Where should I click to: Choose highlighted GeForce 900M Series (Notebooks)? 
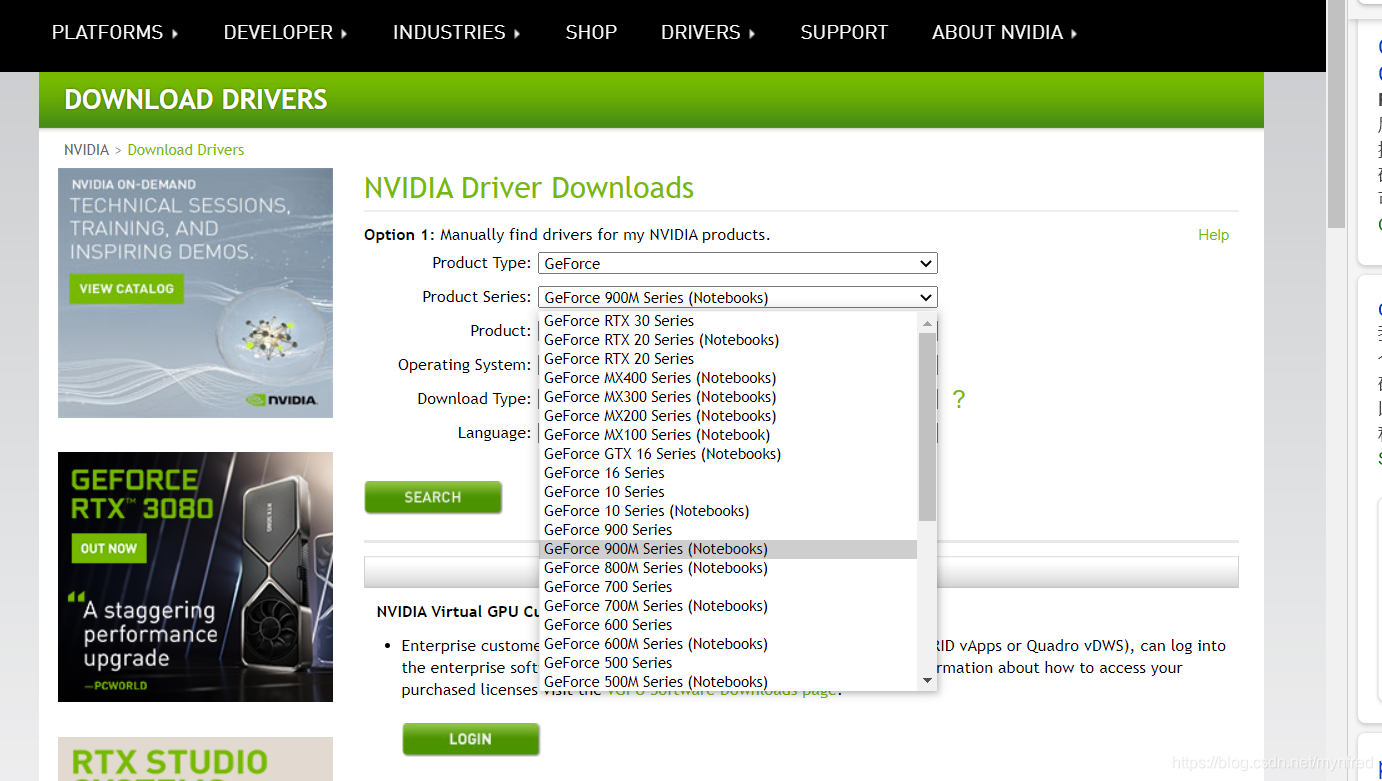(728, 549)
